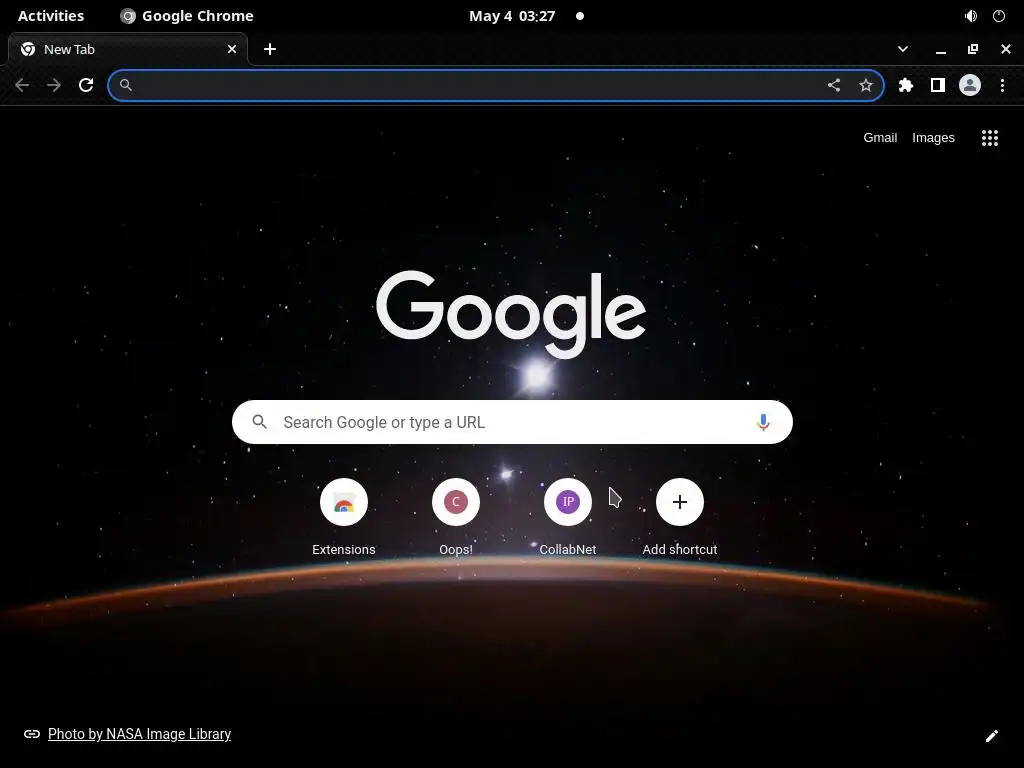Open the system volume indicator
The height and width of the screenshot is (768, 1024).
click(971, 16)
